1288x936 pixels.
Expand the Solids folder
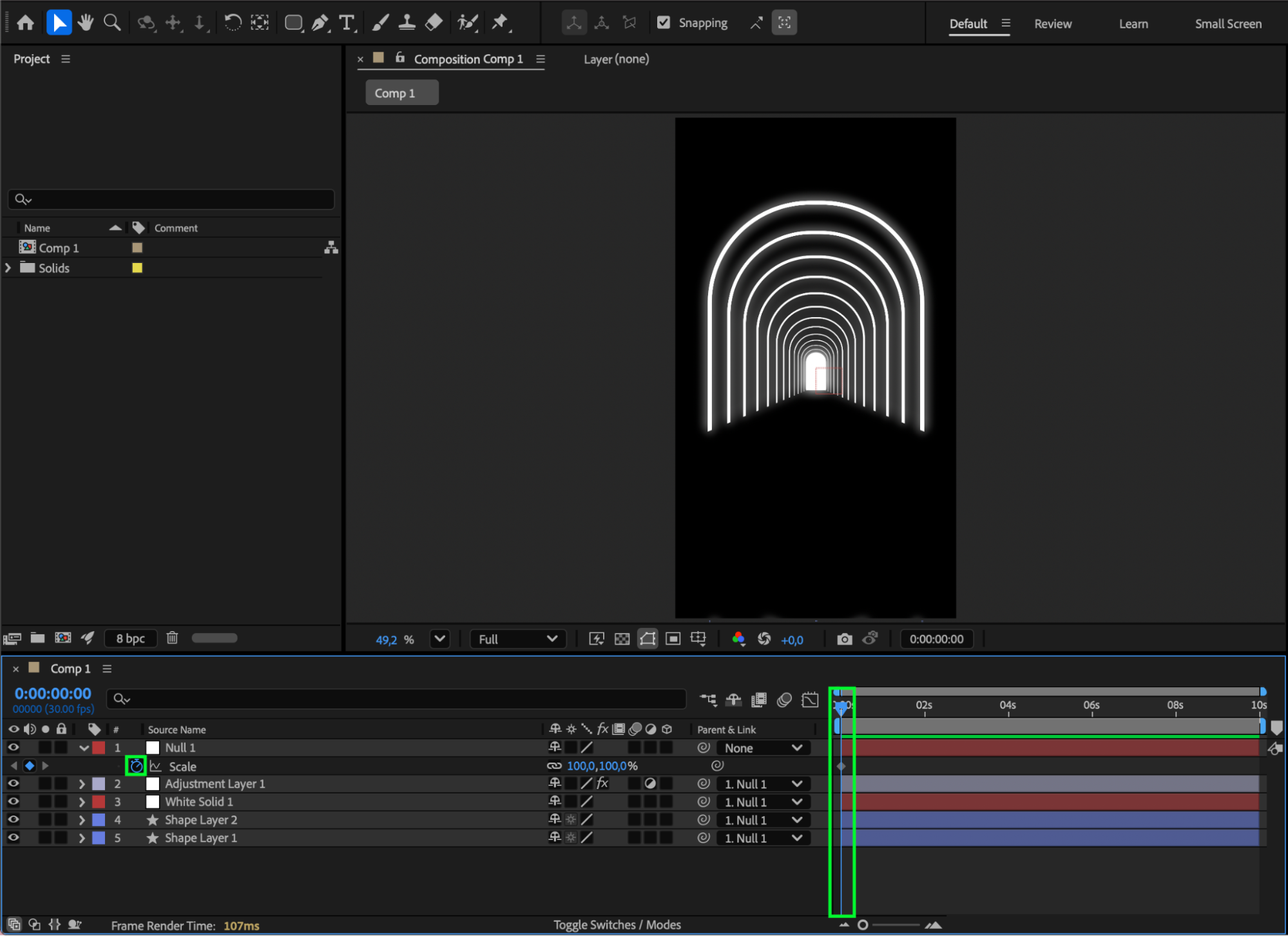pos(8,268)
